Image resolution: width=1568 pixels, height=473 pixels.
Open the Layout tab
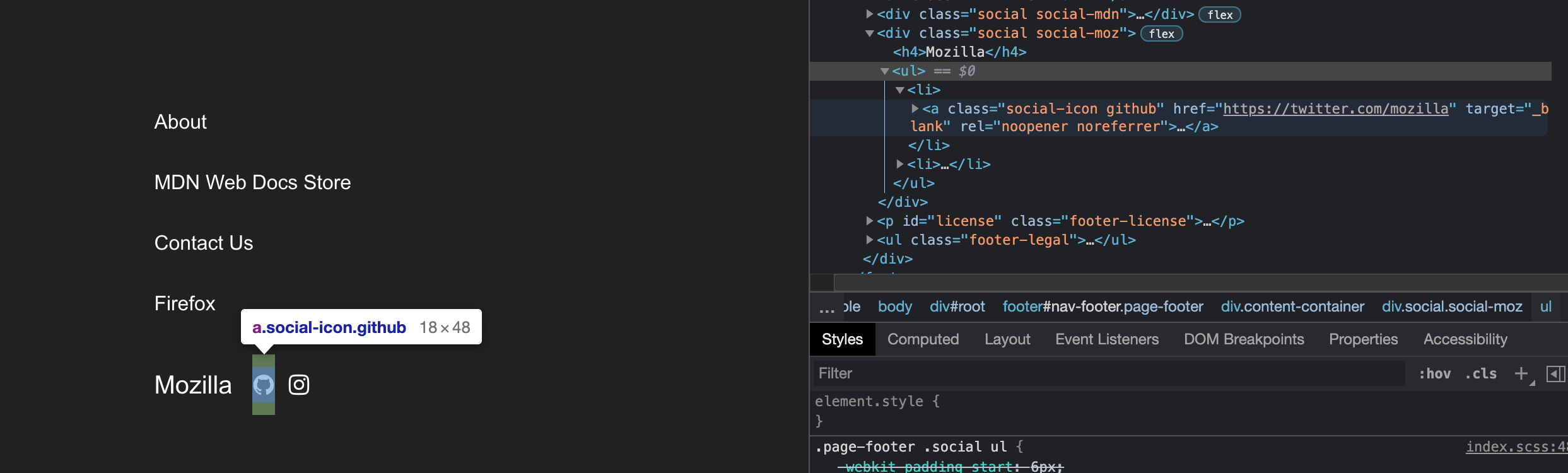1007,339
